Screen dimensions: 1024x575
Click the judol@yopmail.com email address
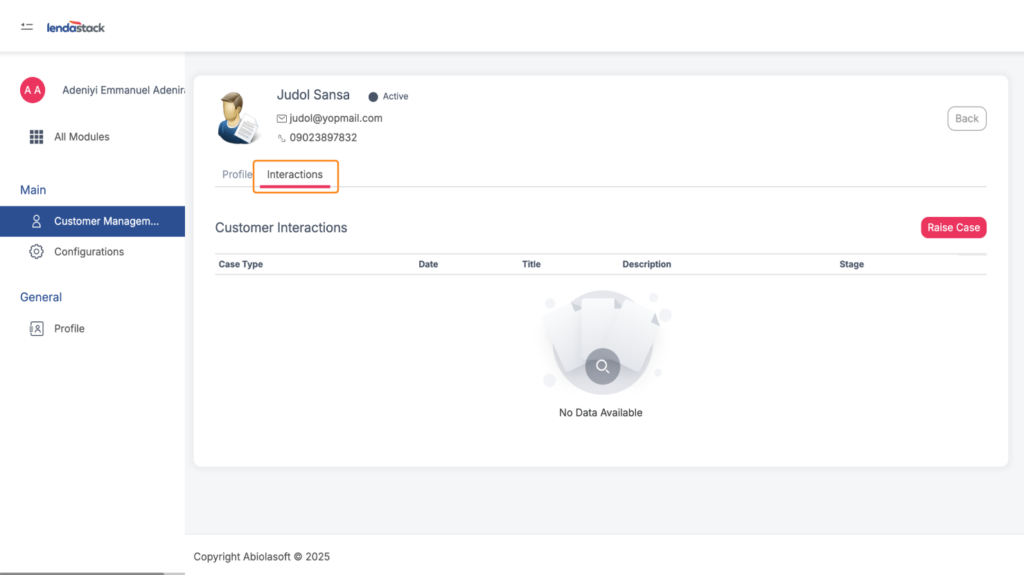[x=336, y=118]
